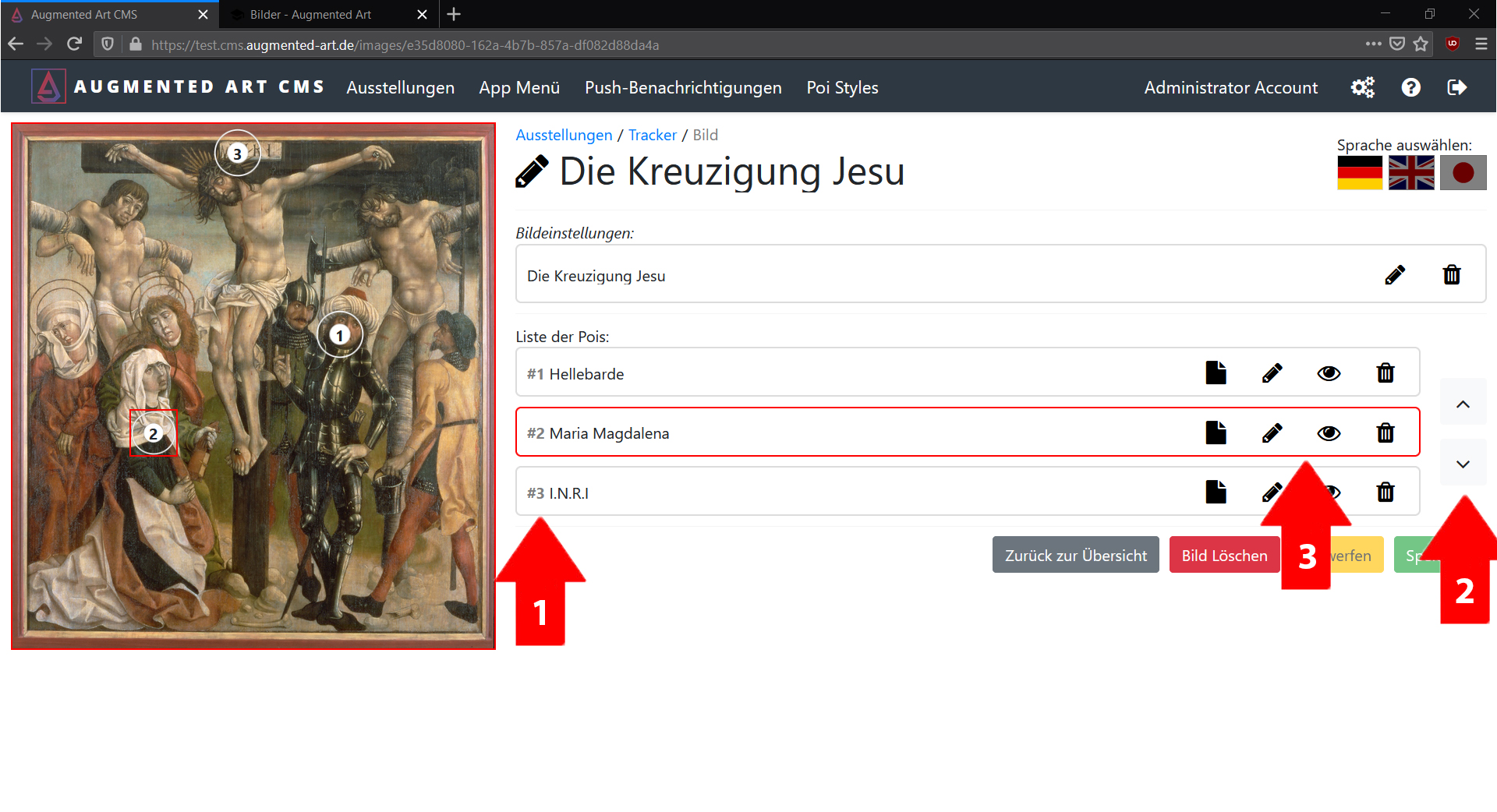
Task: Click the Die Kreuzigung Jesu image setting text
Action: point(596,276)
